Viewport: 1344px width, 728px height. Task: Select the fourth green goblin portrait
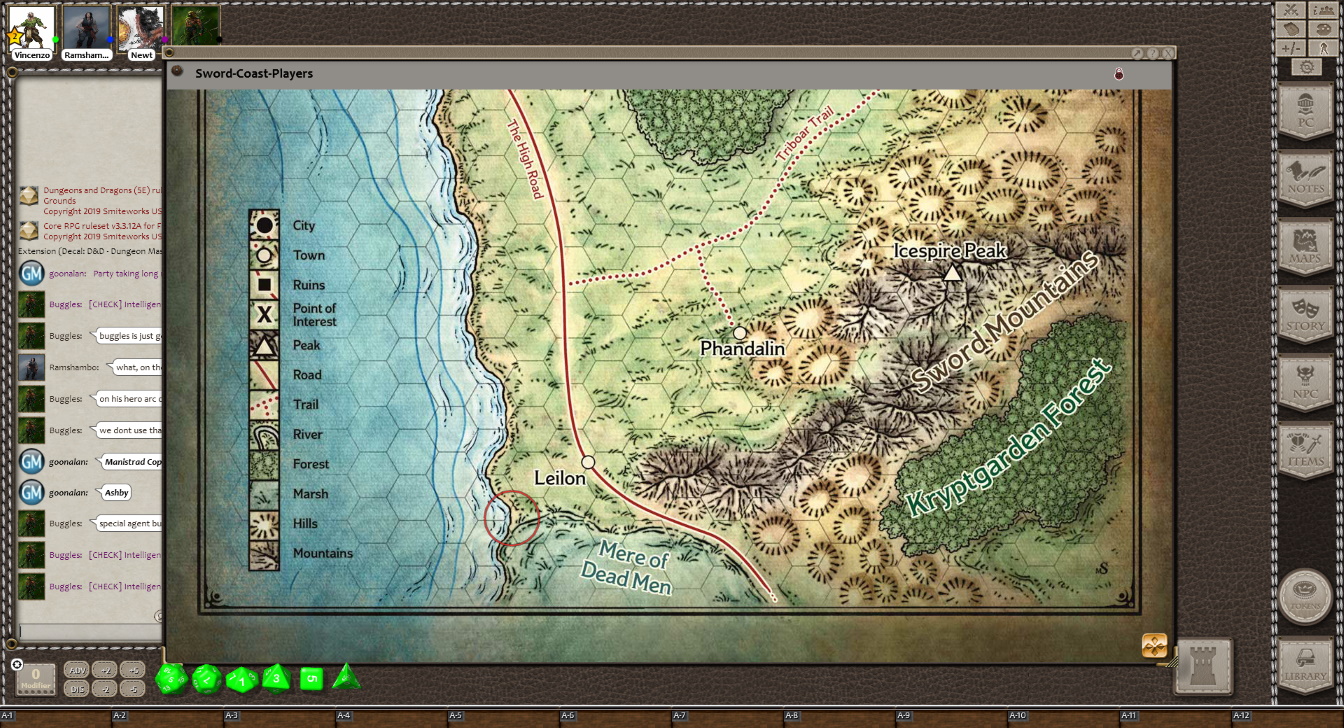(x=195, y=27)
